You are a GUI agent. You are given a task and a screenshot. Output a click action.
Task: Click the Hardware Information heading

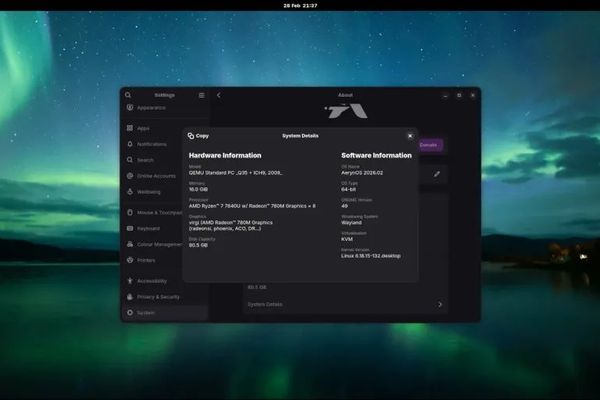[x=225, y=155]
